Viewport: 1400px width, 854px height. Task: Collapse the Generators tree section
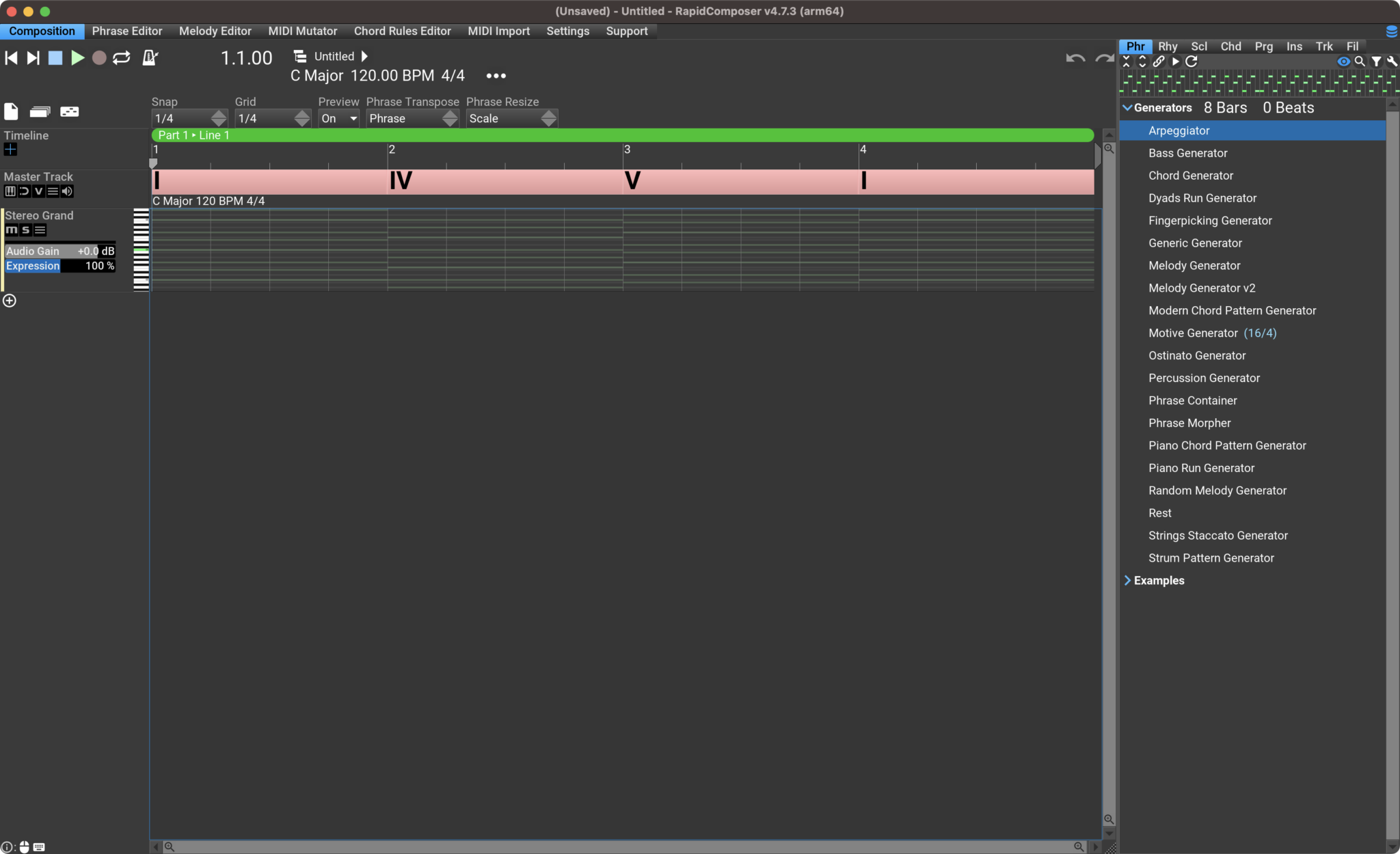coord(1127,108)
